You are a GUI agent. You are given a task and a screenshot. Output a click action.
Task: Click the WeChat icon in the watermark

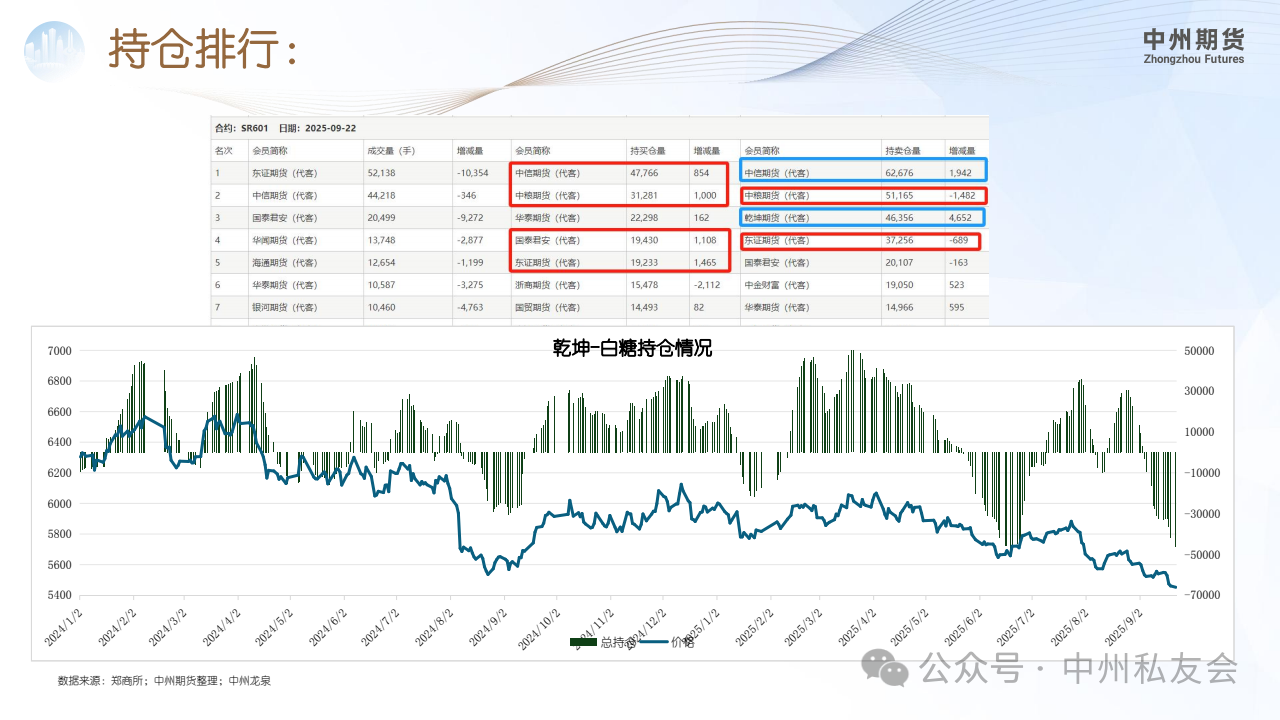pyautogui.click(x=886, y=667)
